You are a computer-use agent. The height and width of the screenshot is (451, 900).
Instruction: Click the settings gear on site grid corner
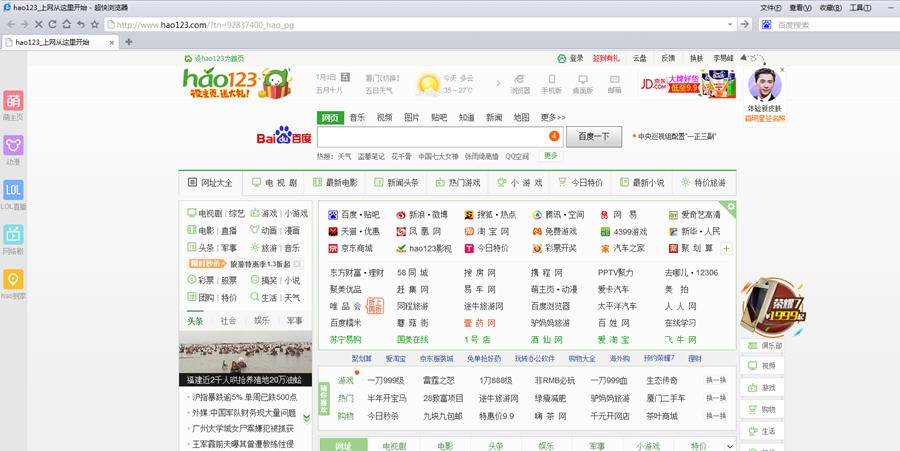pos(731,207)
